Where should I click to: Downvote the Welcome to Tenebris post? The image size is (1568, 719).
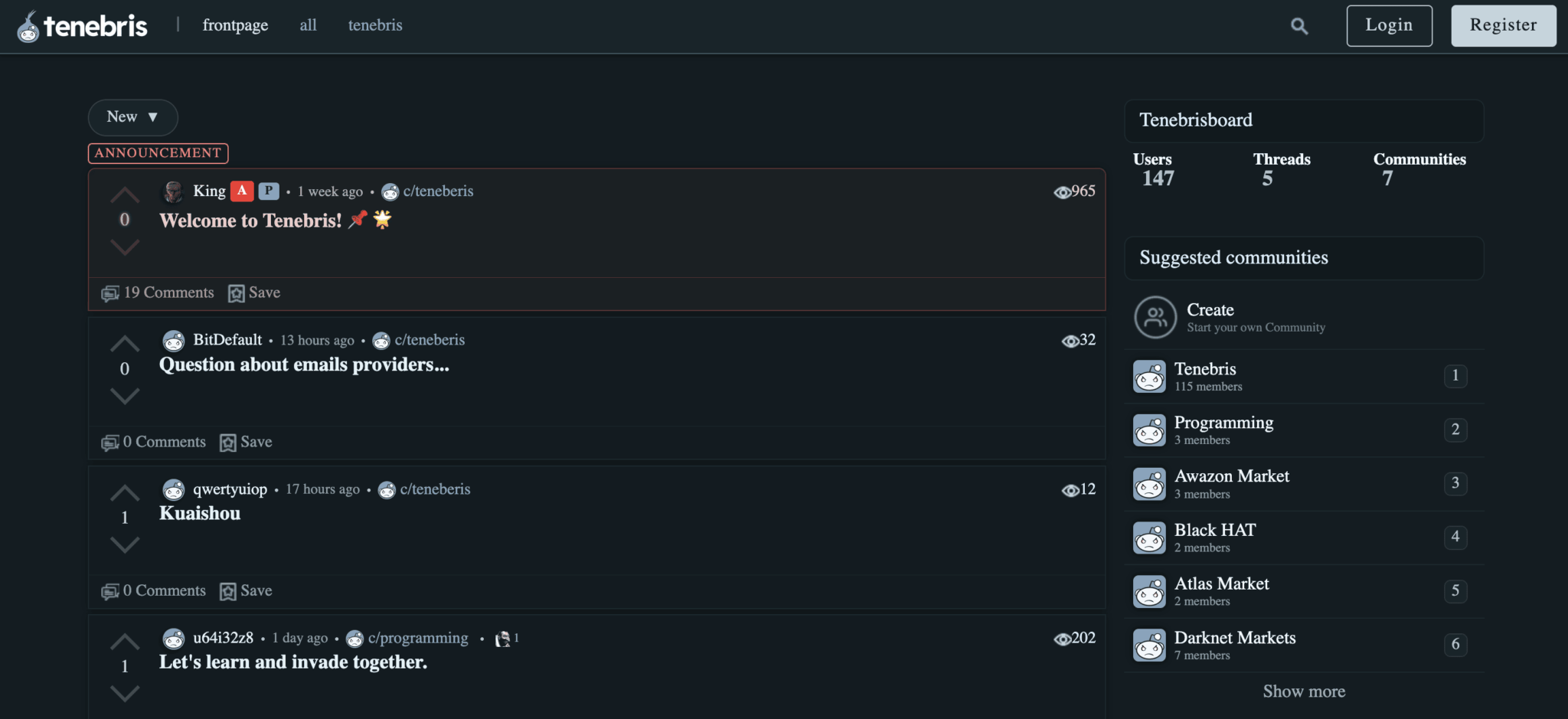point(125,247)
